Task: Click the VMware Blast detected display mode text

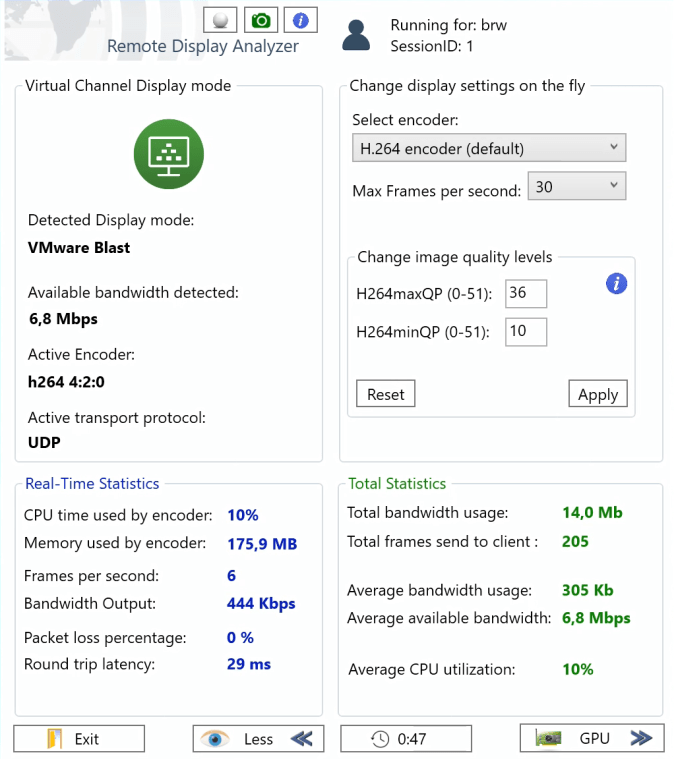Action: point(79,247)
